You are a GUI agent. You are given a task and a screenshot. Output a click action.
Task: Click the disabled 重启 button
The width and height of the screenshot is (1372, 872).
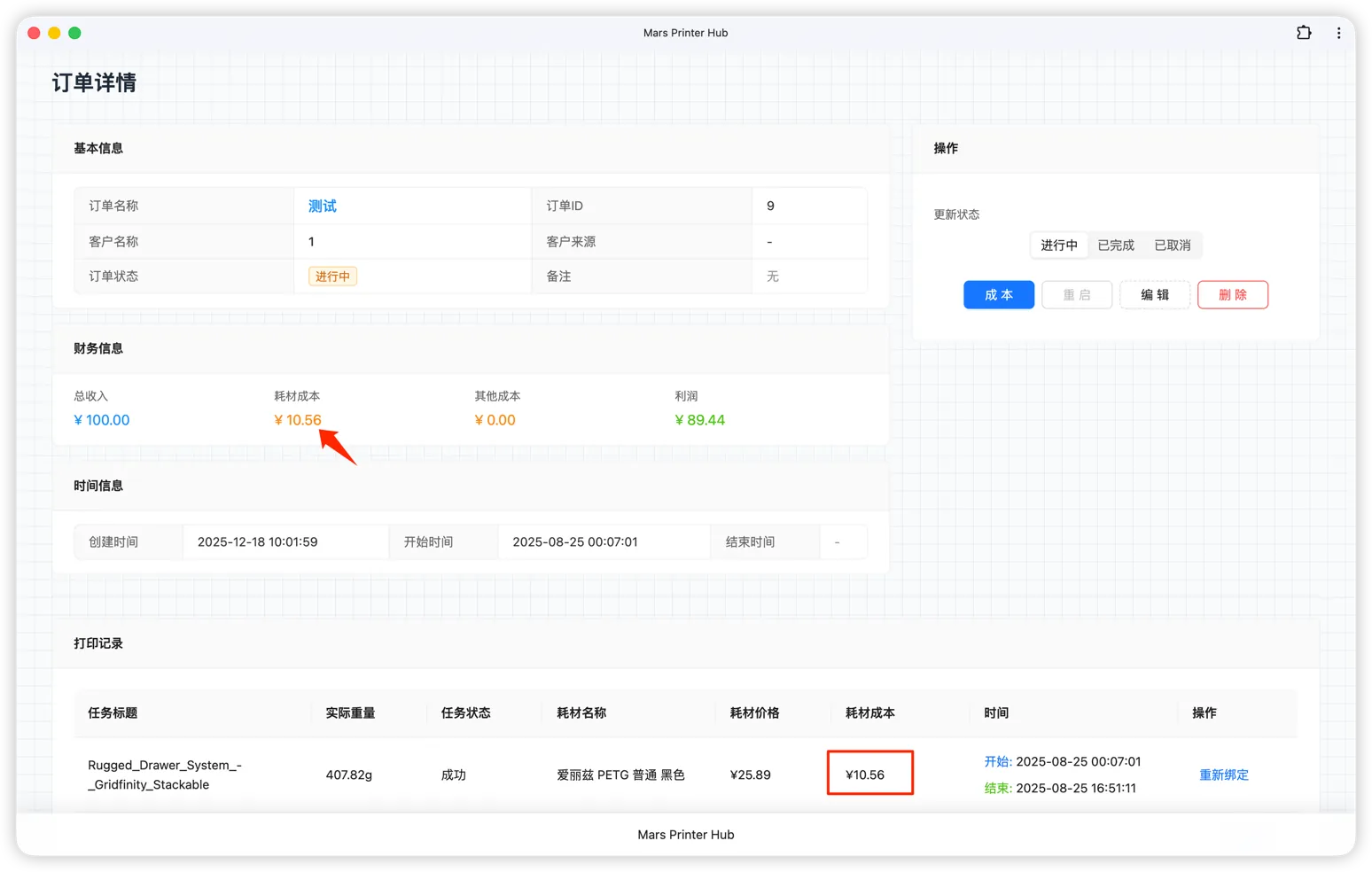coord(1077,294)
